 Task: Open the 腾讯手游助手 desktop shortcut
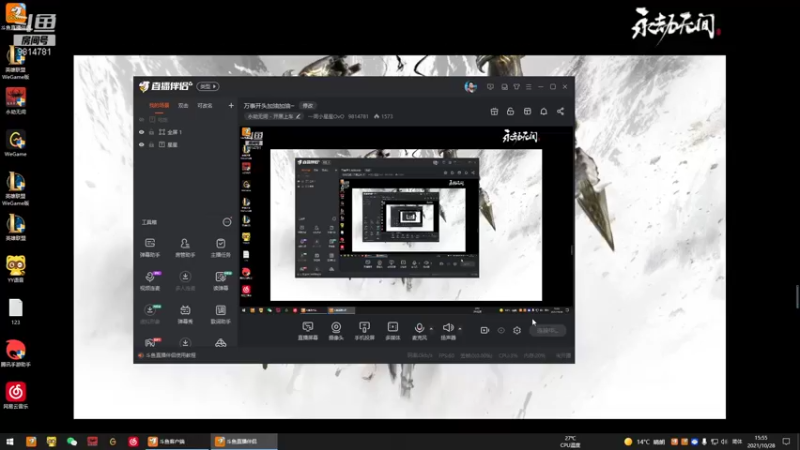coord(16,353)
